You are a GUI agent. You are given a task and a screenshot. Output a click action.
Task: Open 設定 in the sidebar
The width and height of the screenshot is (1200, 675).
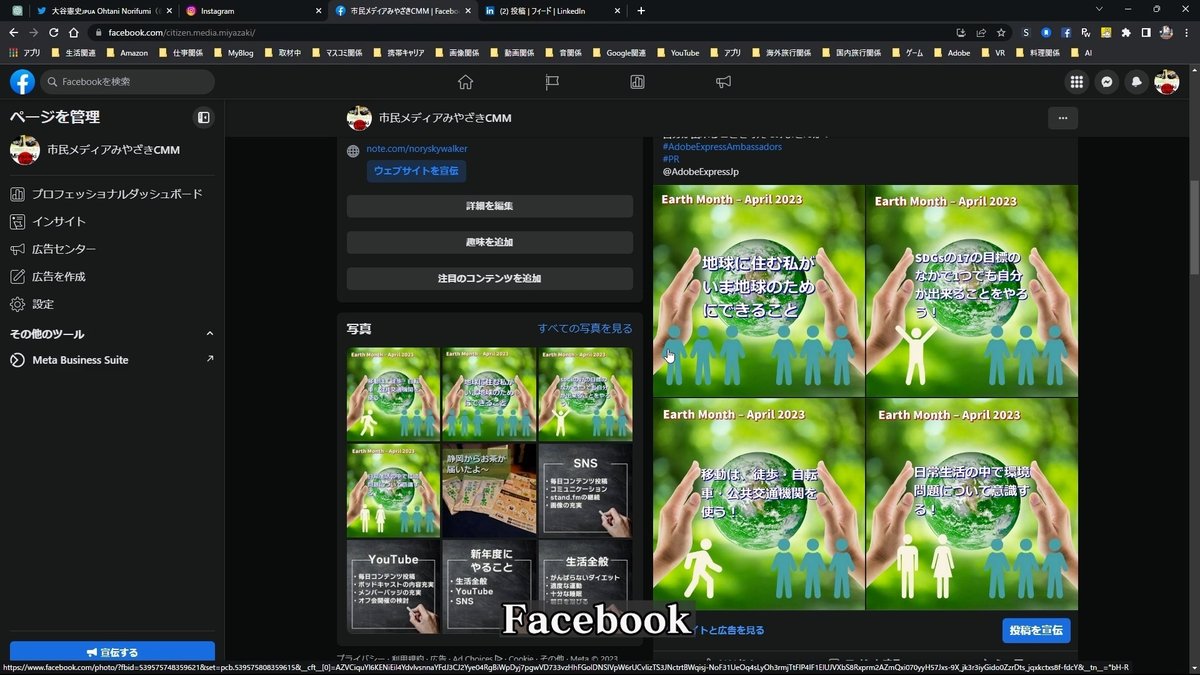click(112, 304)
